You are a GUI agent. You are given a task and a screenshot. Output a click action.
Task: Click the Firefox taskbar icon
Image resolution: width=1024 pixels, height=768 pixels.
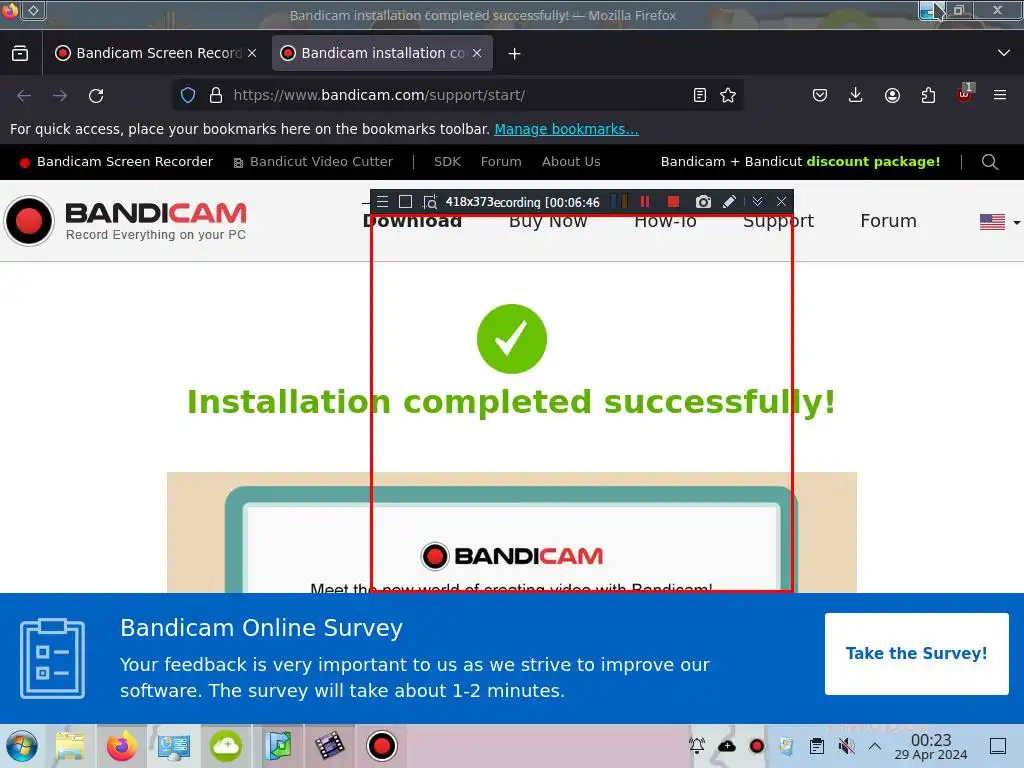click(121, 746)
